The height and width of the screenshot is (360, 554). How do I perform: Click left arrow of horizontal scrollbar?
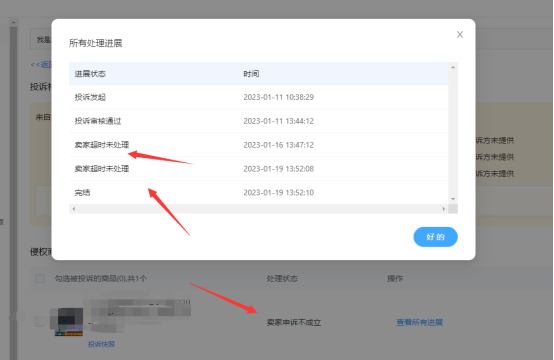(x=73, y=209)
